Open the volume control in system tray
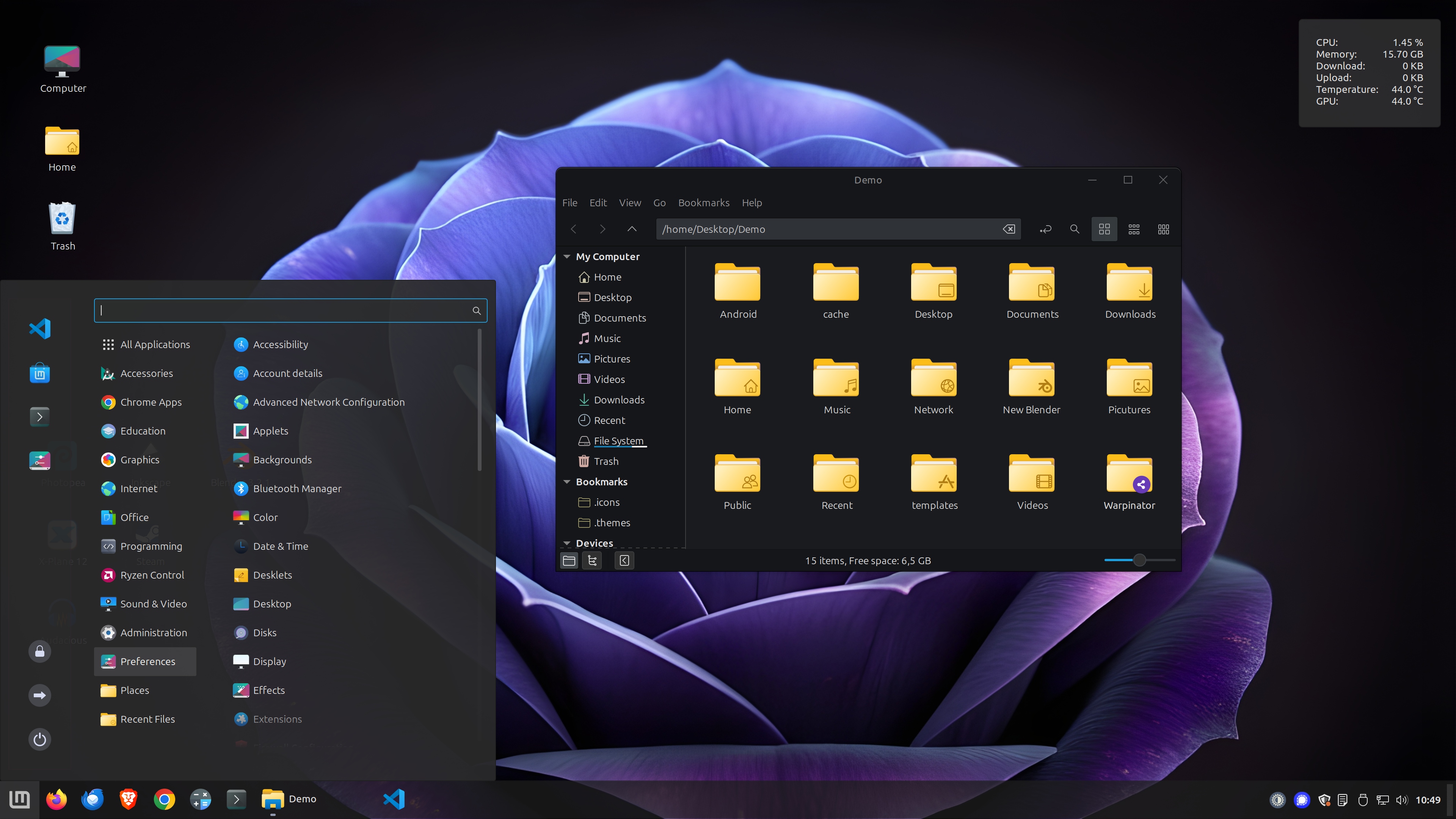Screen dimensions: 1456x819 [1401, 800]
